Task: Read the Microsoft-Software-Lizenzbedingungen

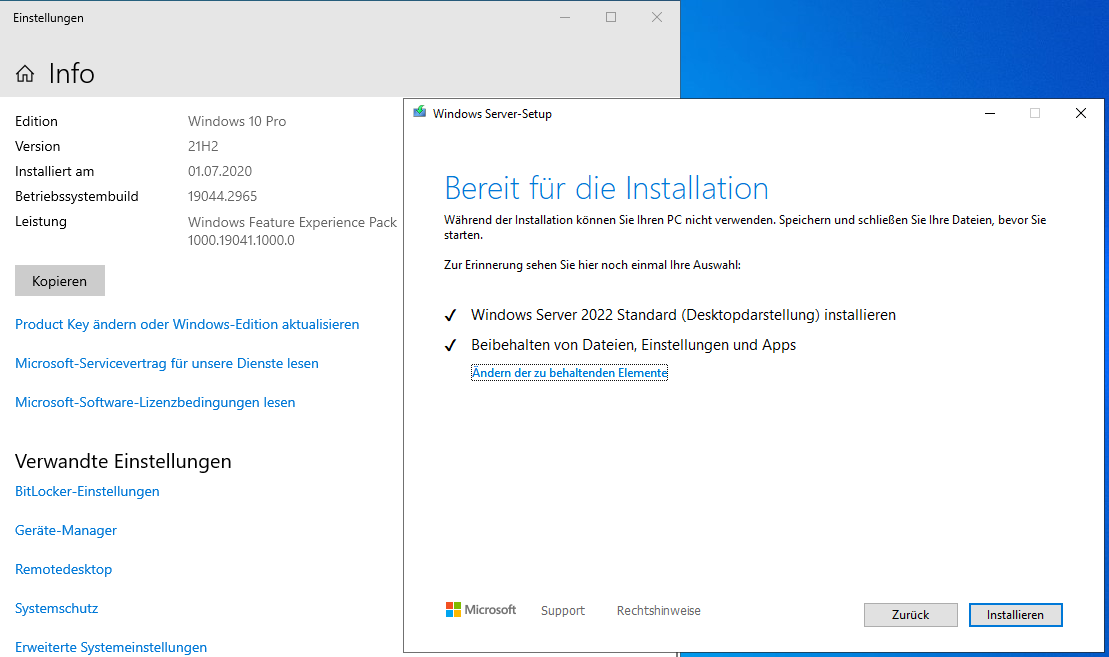Action: [x=155, y=402]
